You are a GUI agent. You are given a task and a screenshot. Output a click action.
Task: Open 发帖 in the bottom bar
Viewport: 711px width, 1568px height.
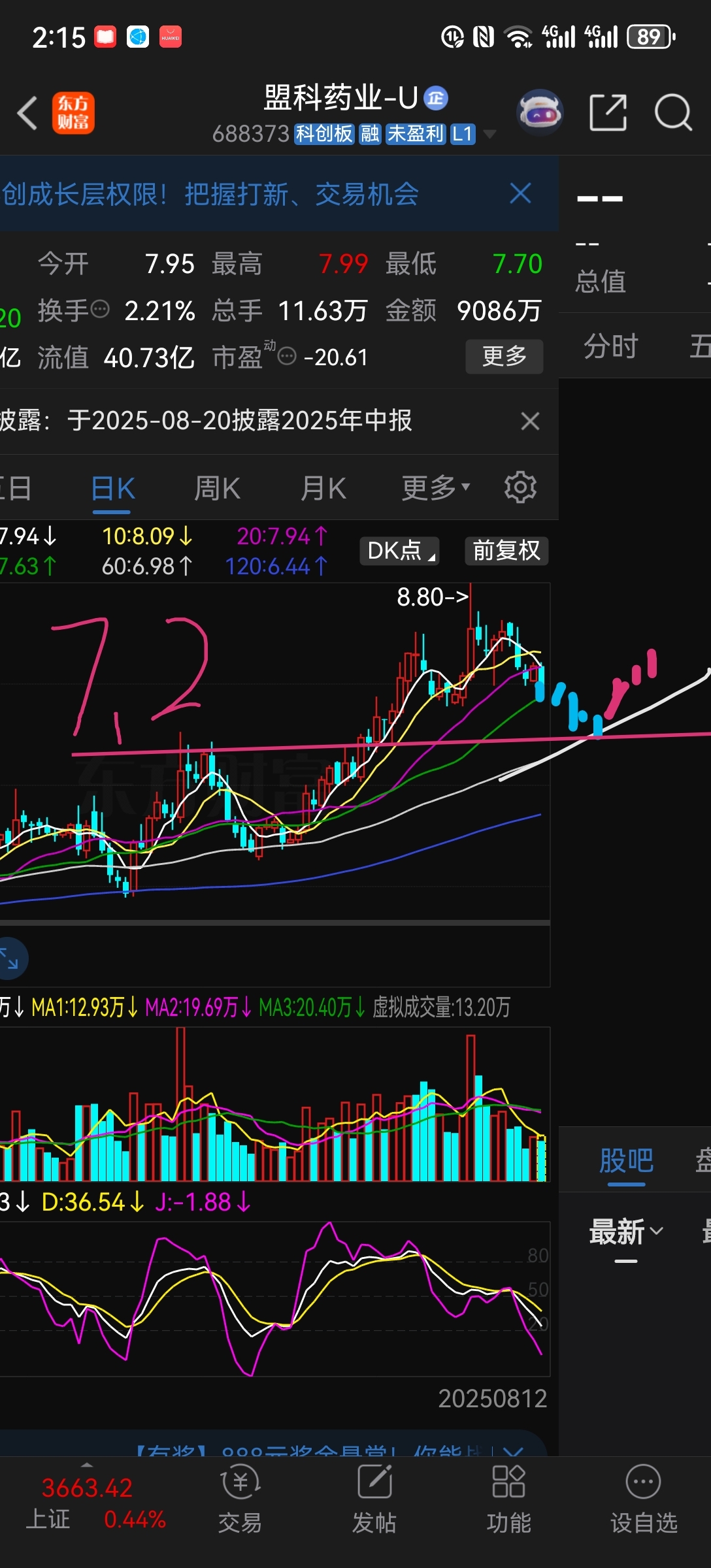374,1499
